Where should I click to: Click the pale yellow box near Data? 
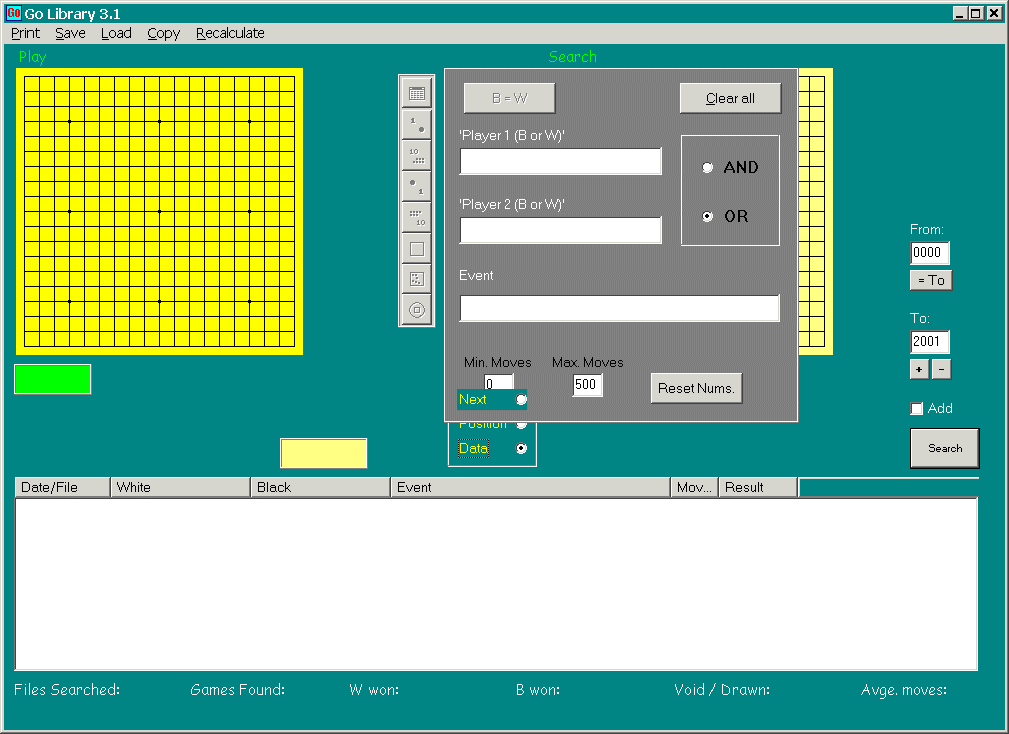coord(324,454)
